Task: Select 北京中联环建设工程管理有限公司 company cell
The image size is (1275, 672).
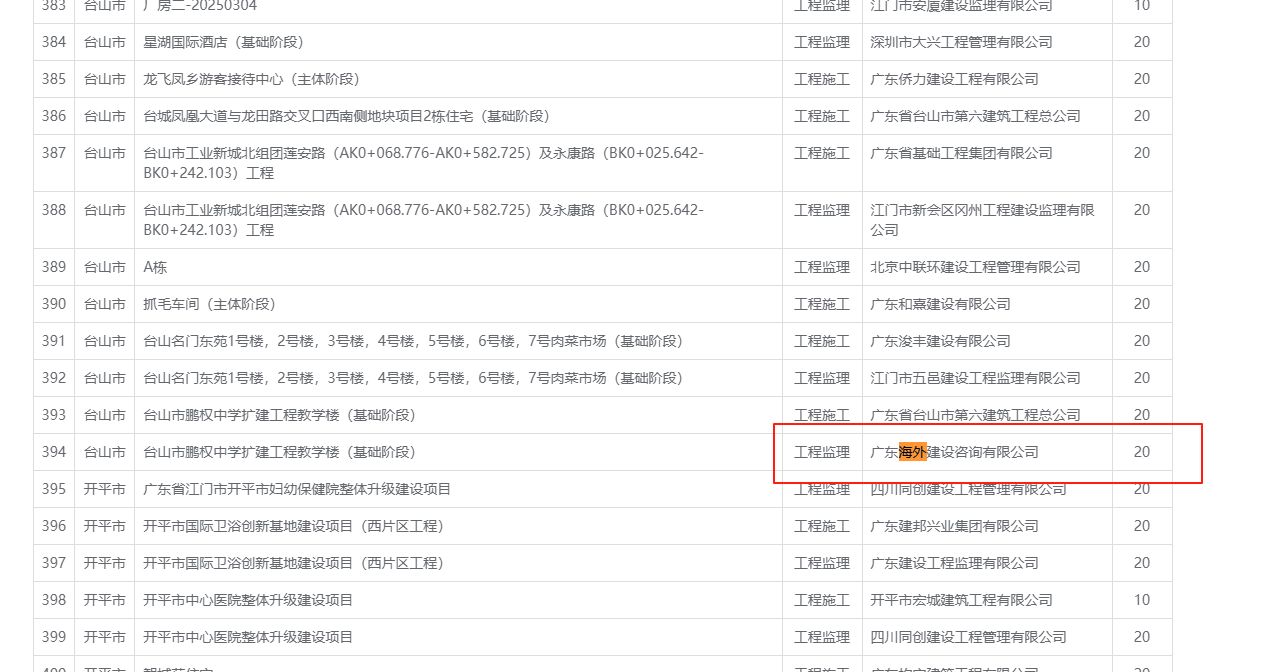Action: point(975,267)
